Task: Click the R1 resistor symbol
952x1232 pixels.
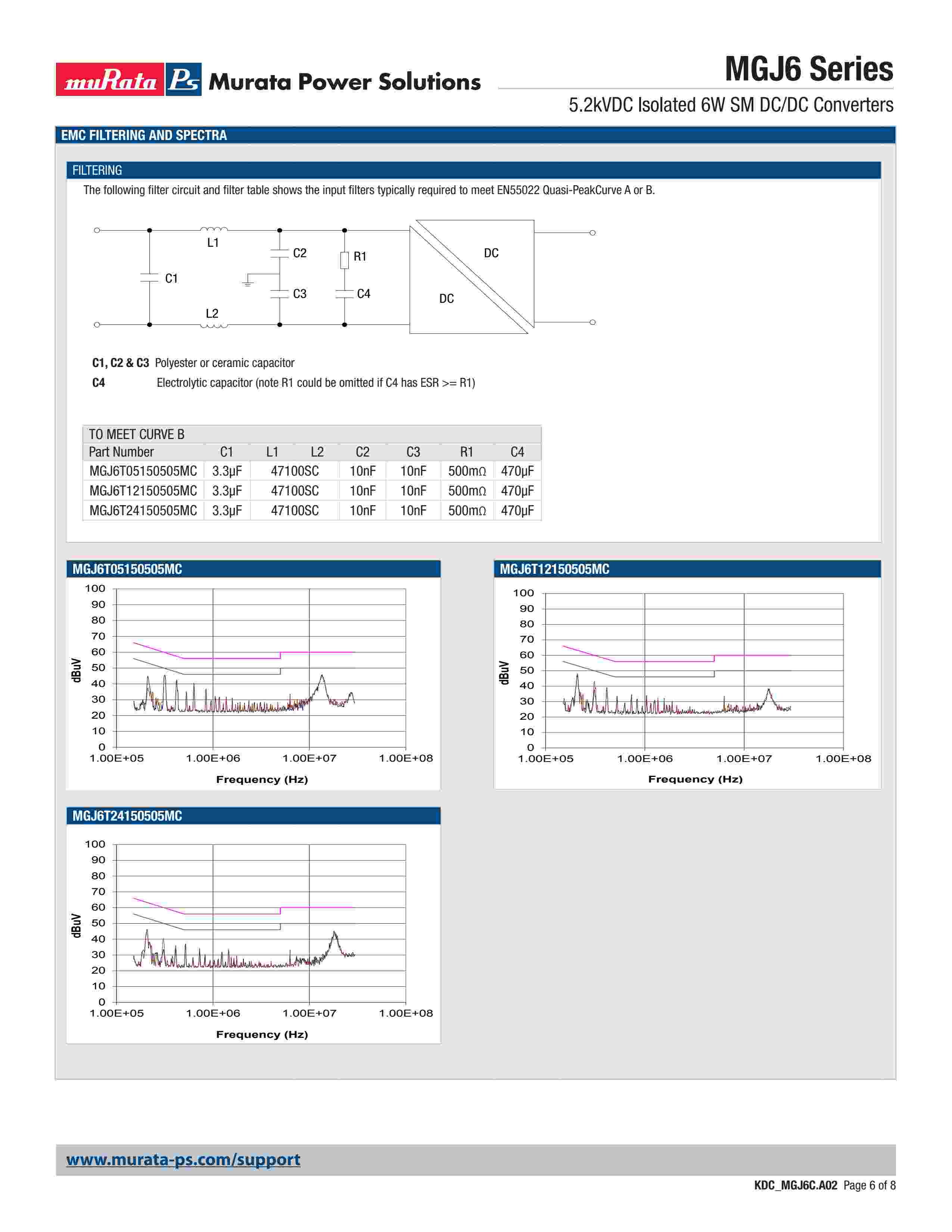Action: (x=345, y=260)
